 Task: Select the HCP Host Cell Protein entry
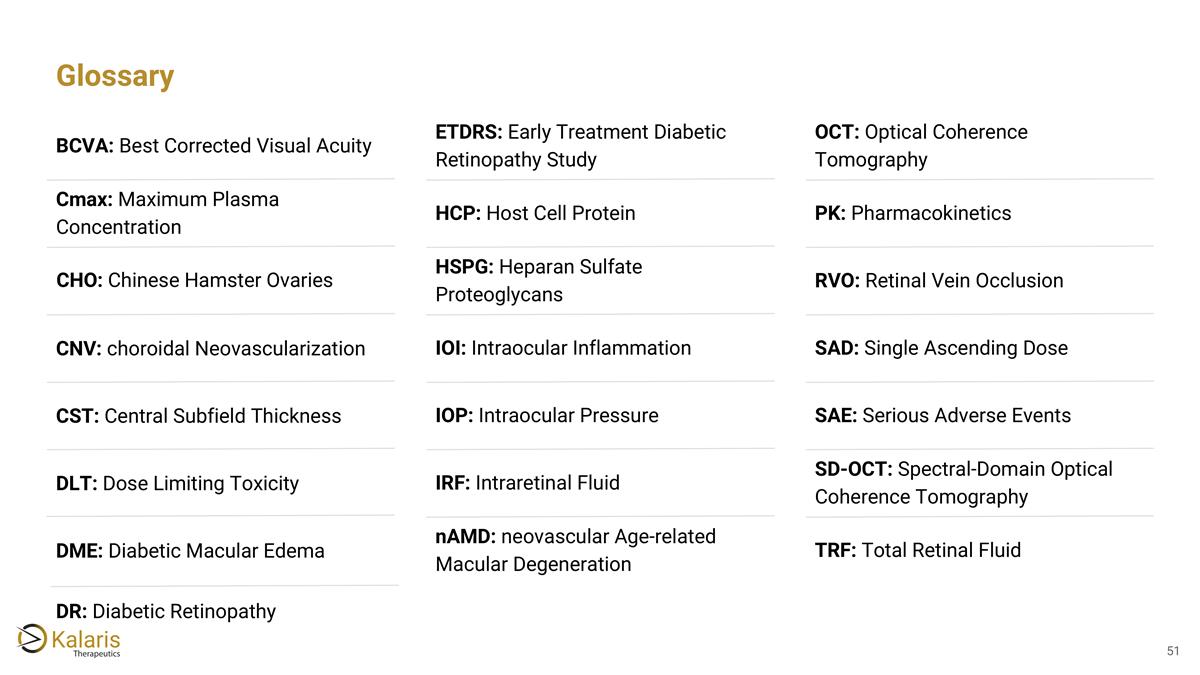tap(536, 213)
